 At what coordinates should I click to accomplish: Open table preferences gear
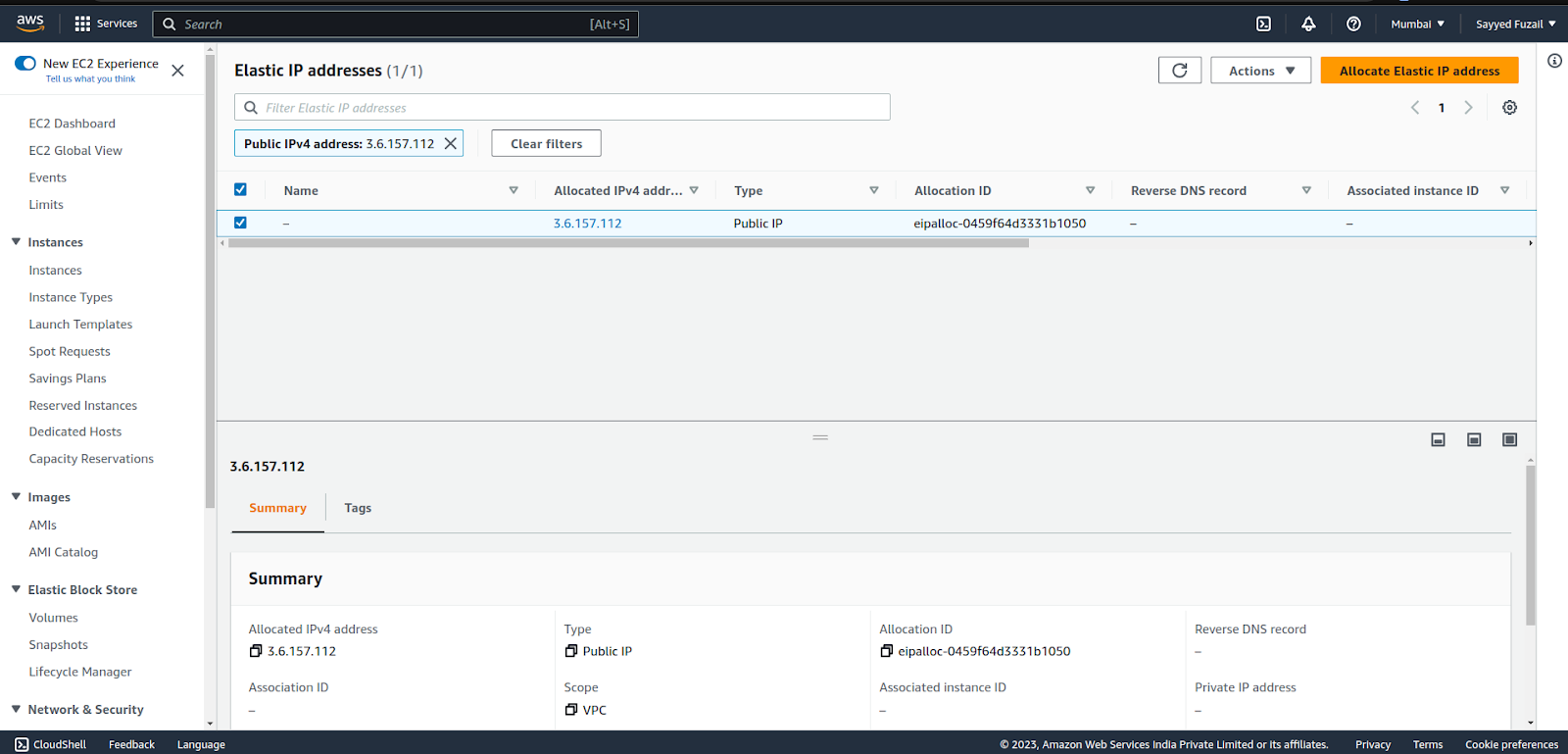pyautogui.click(x=1510, y=108)
